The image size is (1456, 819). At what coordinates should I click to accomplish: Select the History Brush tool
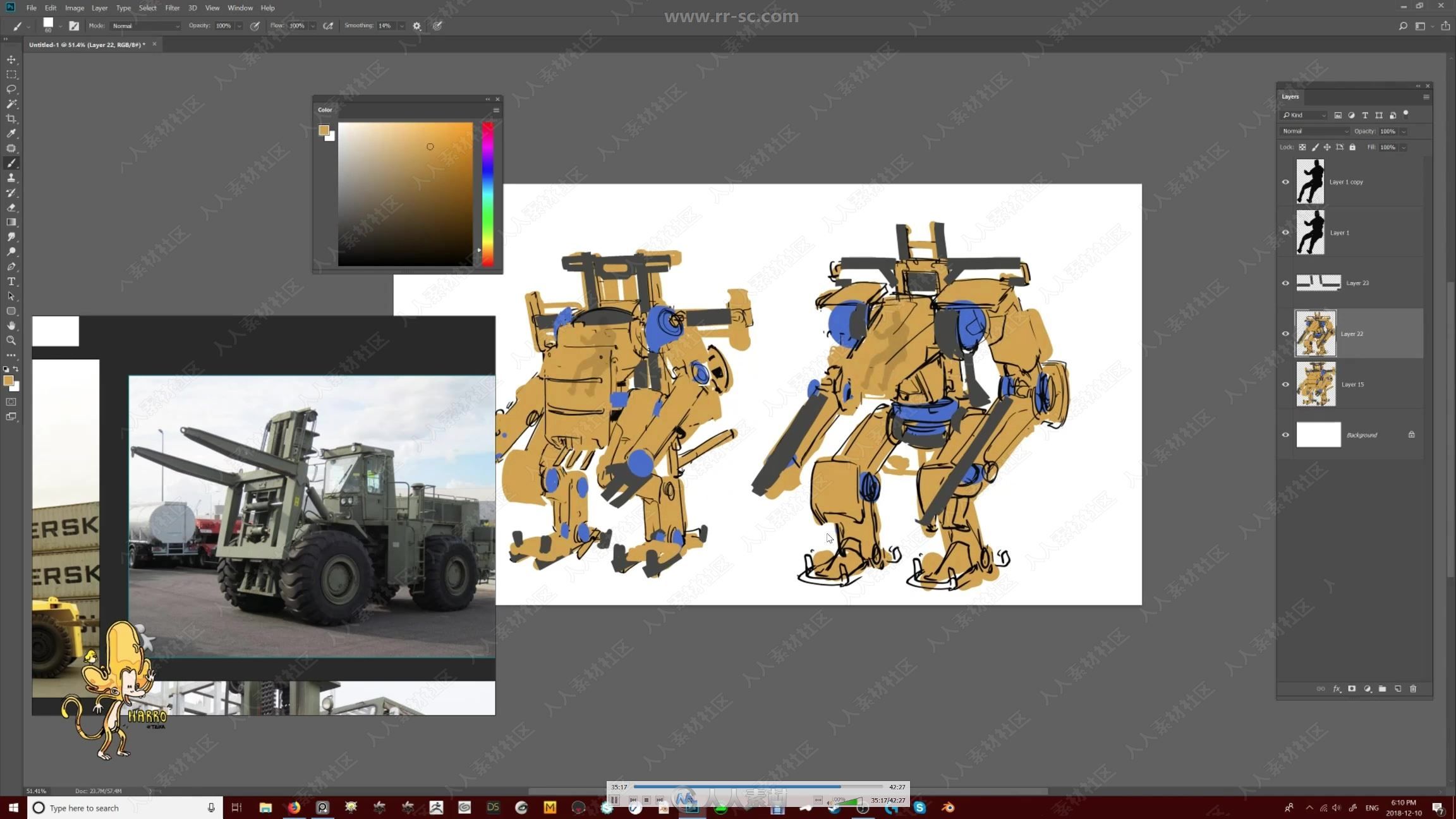(x=11, y=193)
